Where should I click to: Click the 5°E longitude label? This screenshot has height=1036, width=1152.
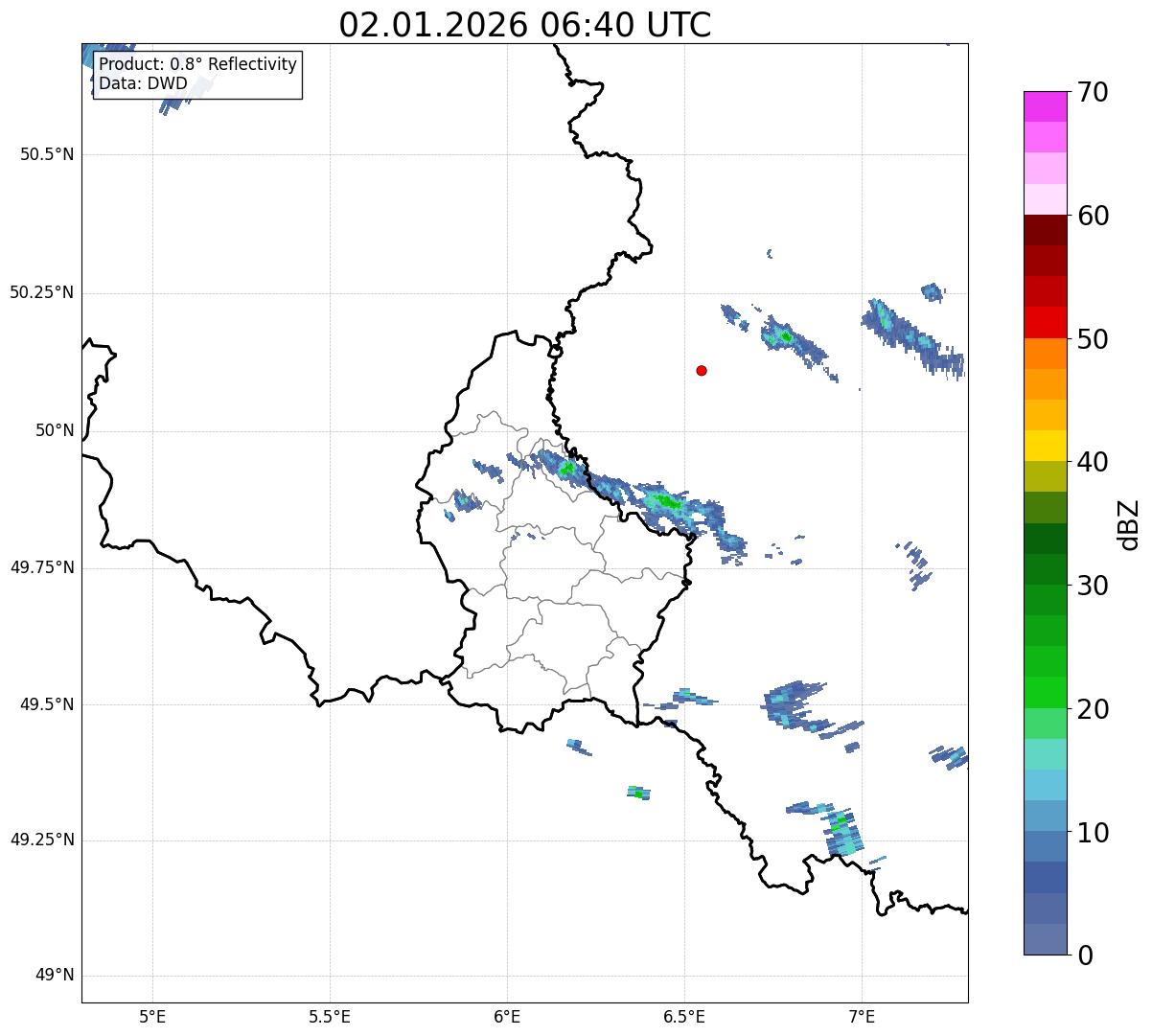point(152,1016)
